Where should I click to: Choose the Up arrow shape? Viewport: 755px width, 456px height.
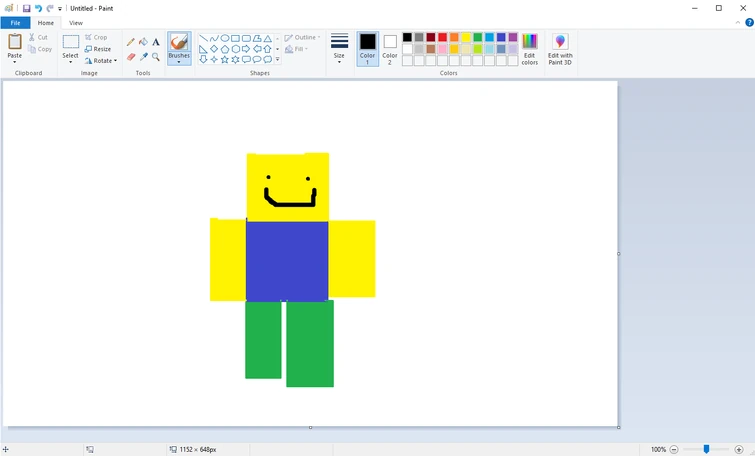[267, 49]
